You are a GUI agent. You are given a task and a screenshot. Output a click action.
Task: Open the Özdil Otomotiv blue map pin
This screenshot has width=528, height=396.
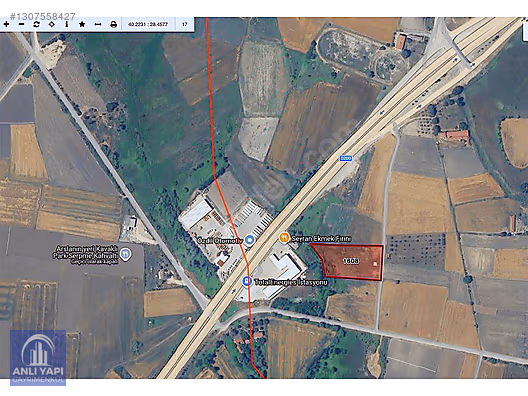point(250,240)
